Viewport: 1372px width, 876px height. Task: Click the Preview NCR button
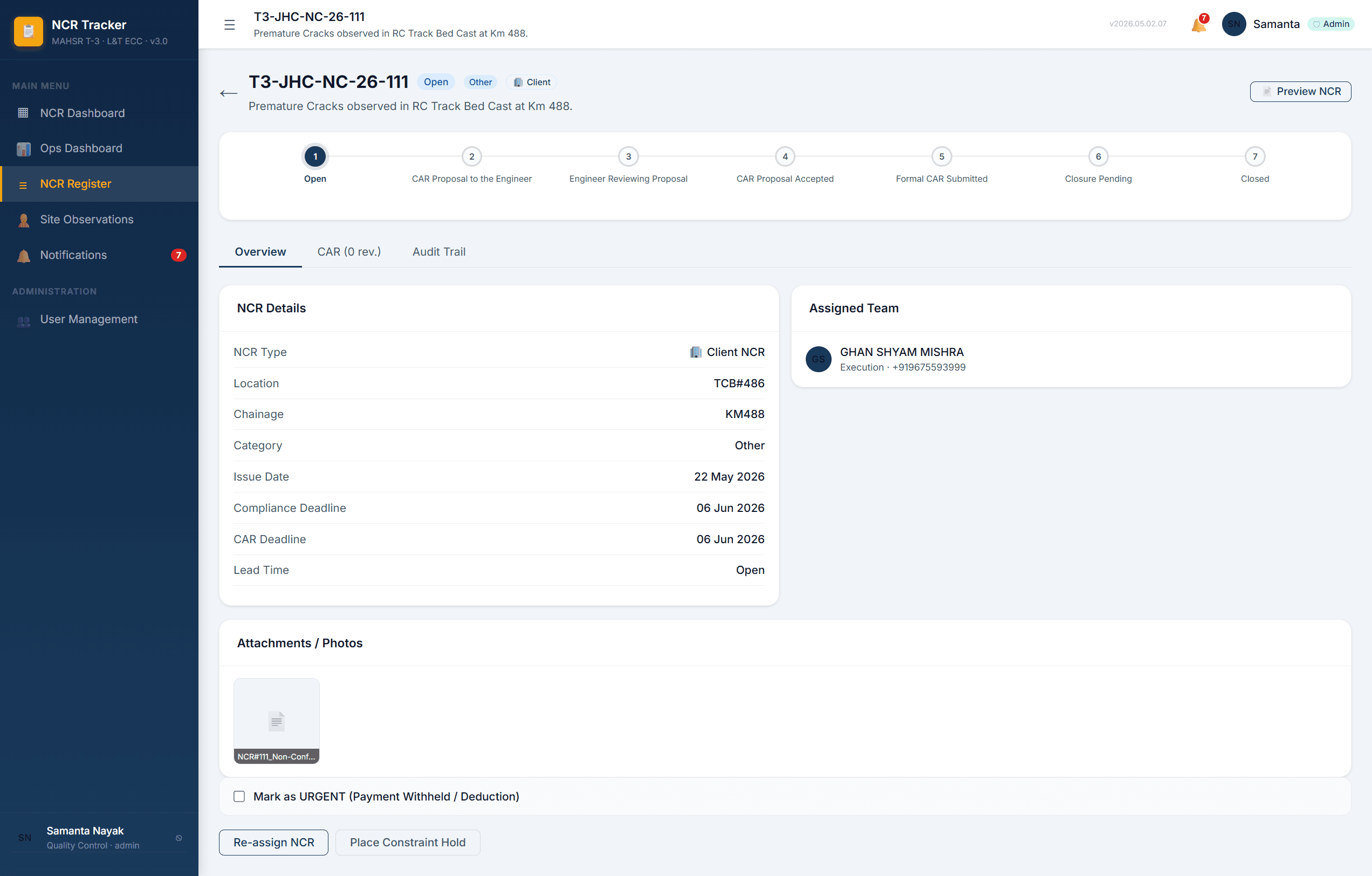1300,91
